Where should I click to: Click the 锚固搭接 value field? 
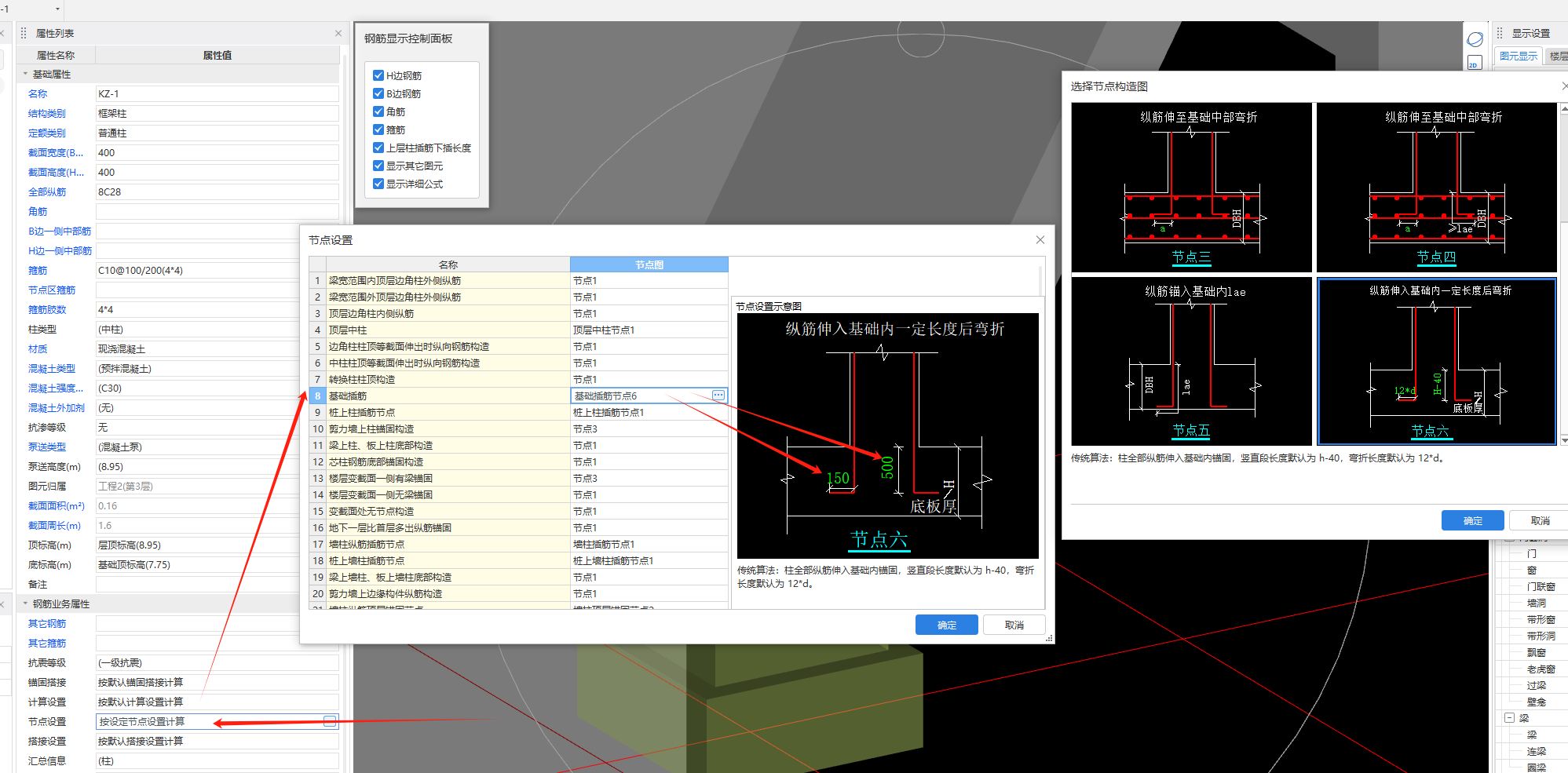217,682
